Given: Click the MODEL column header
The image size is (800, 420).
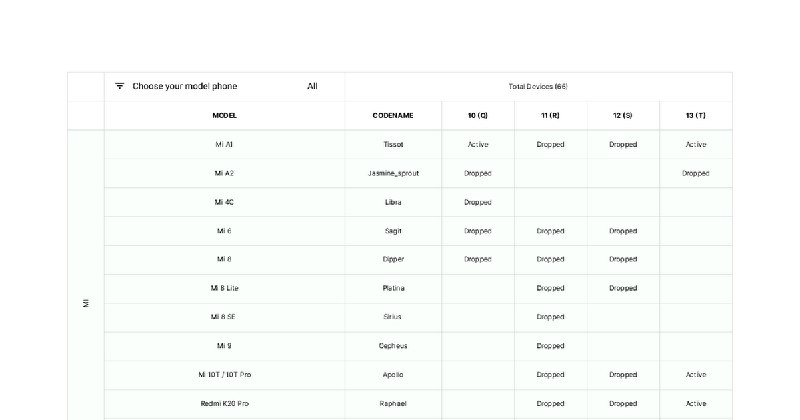Looking at the screenshot, I should tap(224, 115).
